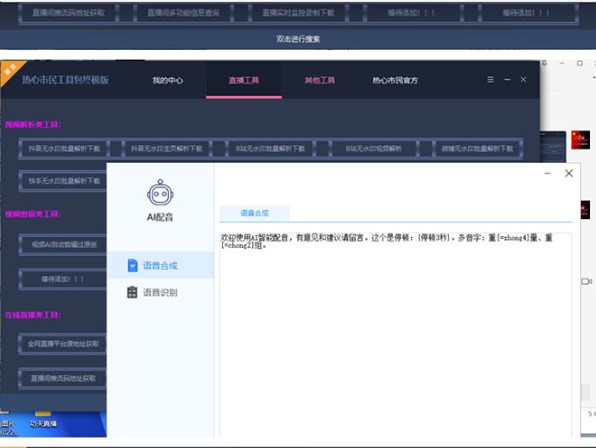The height and width of the screenshot is (448, 596).
Task: Click the AI配音 label under the robot
Action: click(x=160, y=217)
